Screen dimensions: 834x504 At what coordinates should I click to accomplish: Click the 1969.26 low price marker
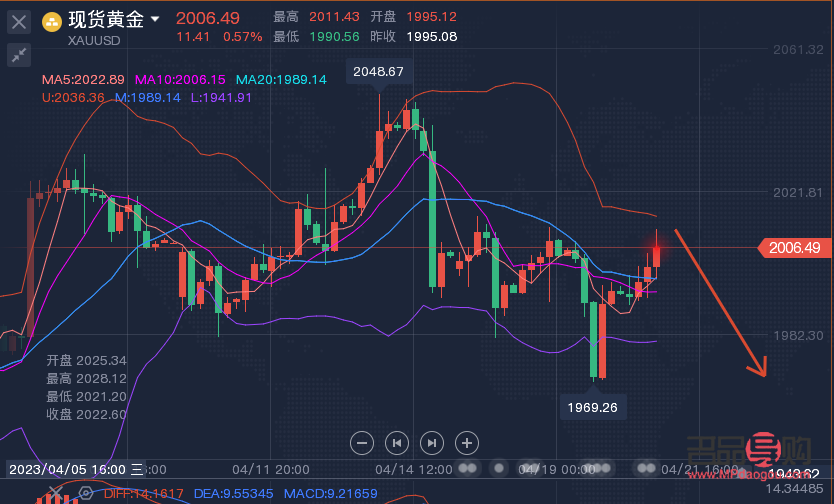coord(593,408)
